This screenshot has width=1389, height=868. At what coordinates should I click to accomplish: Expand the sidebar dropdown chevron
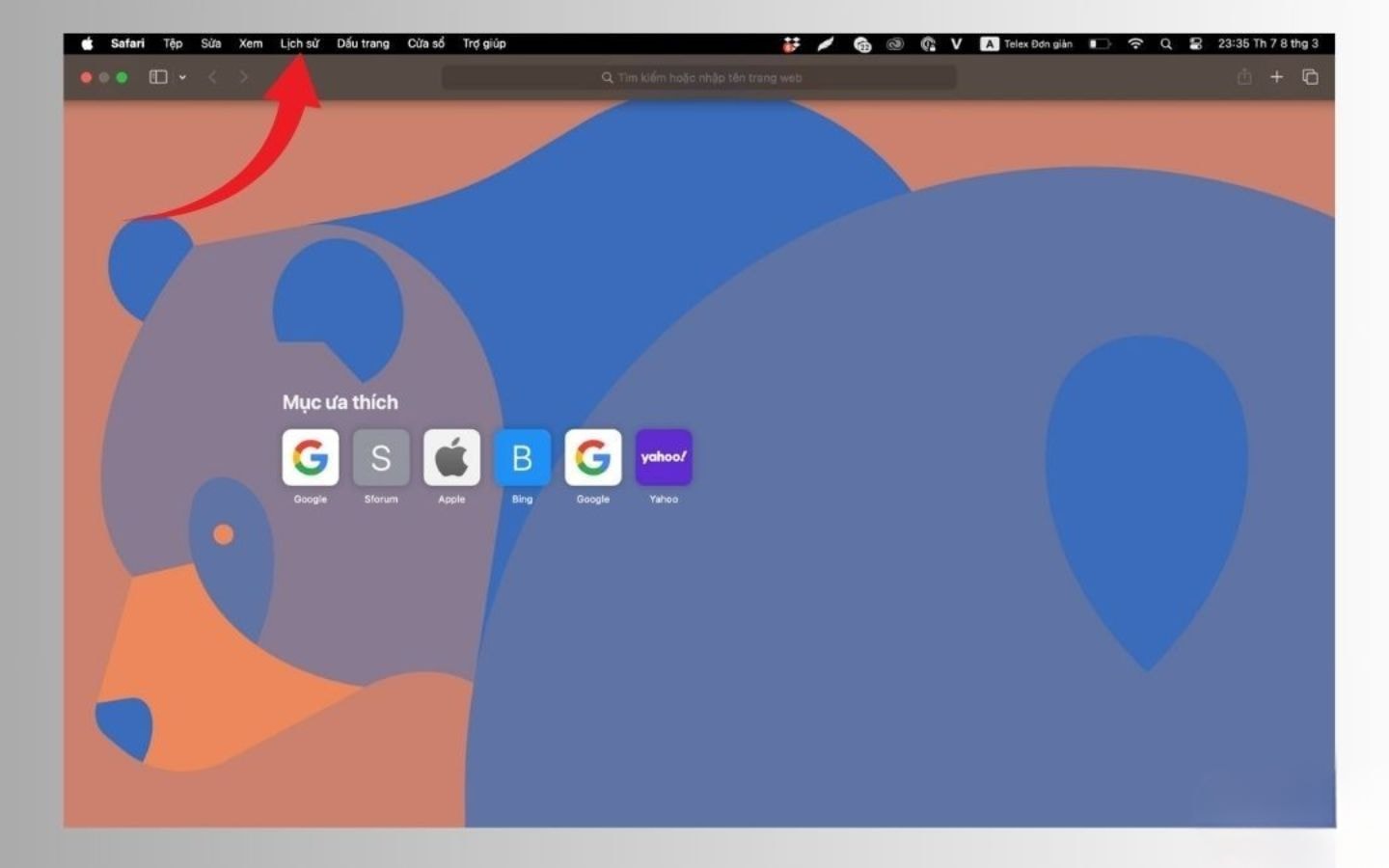click(182, 77)
